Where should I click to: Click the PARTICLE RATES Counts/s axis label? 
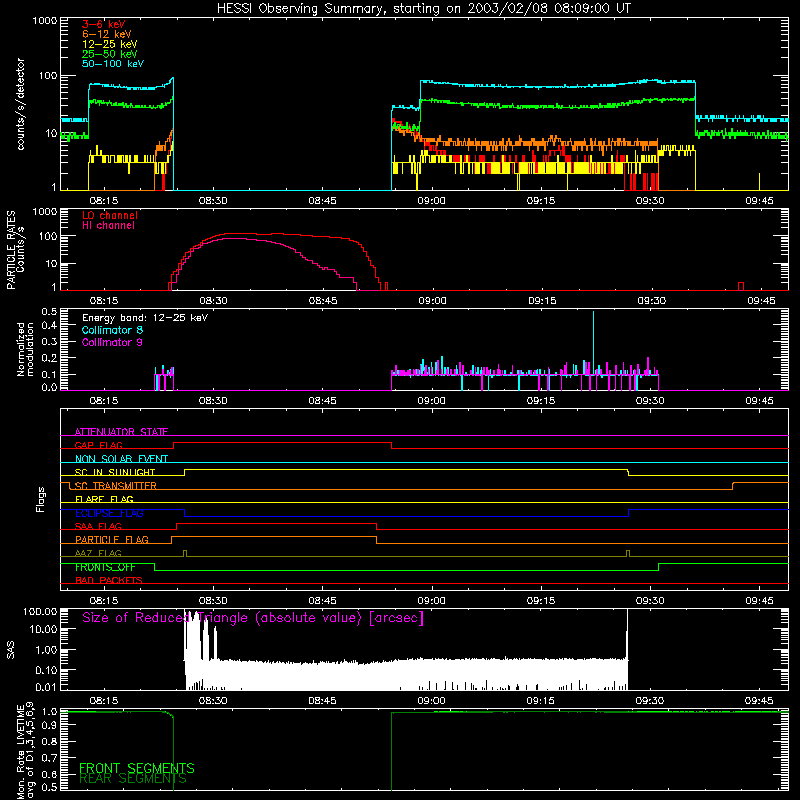click(15, 250)
